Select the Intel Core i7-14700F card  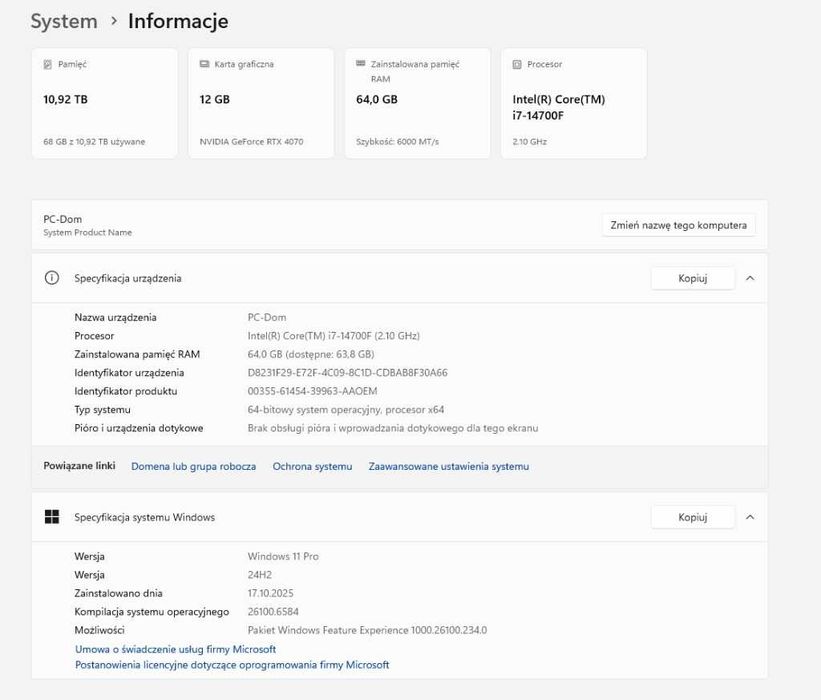573,103
